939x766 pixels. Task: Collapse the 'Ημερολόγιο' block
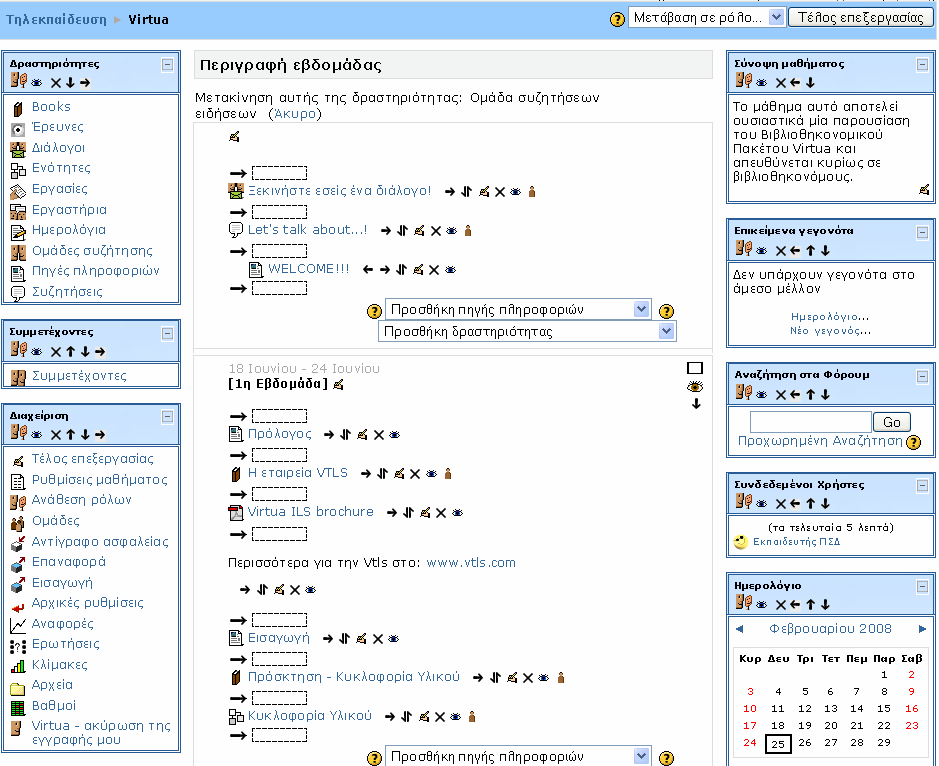click(922, 587)
